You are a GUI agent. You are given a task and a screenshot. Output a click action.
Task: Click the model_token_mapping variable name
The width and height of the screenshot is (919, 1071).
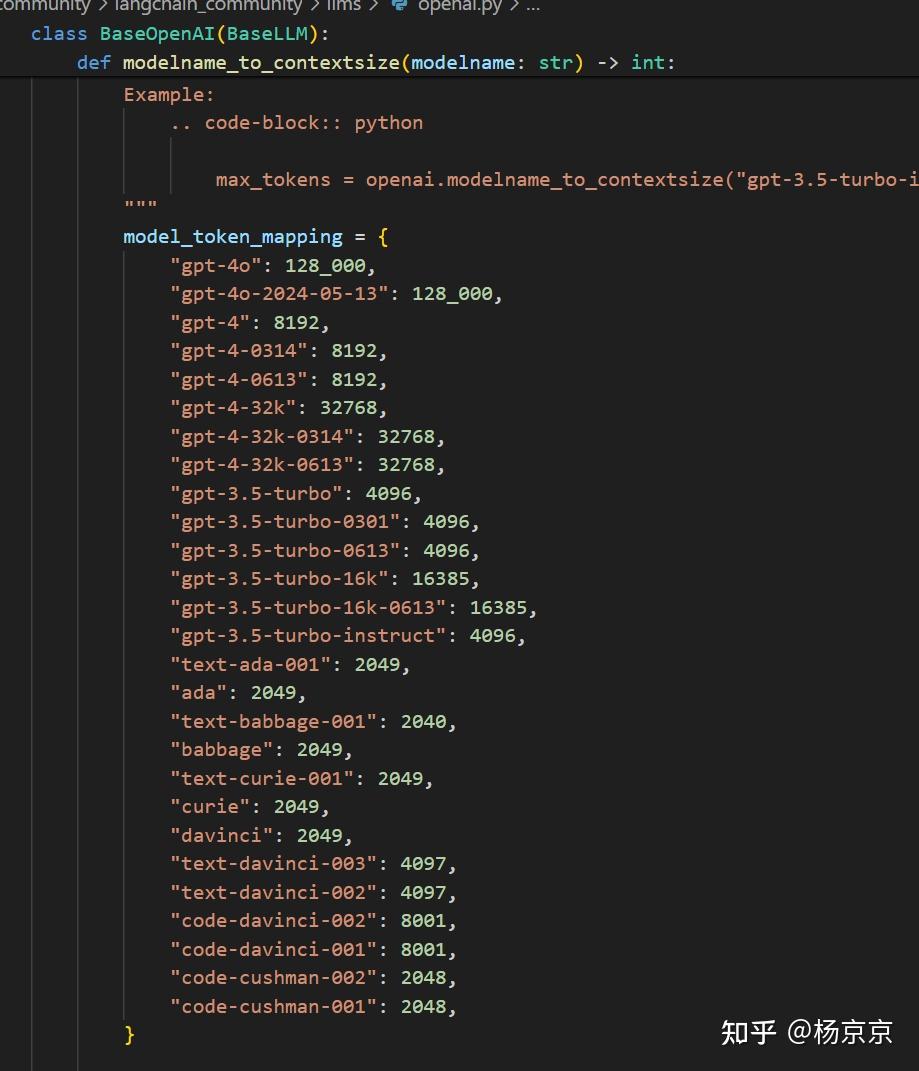(232, 237)
